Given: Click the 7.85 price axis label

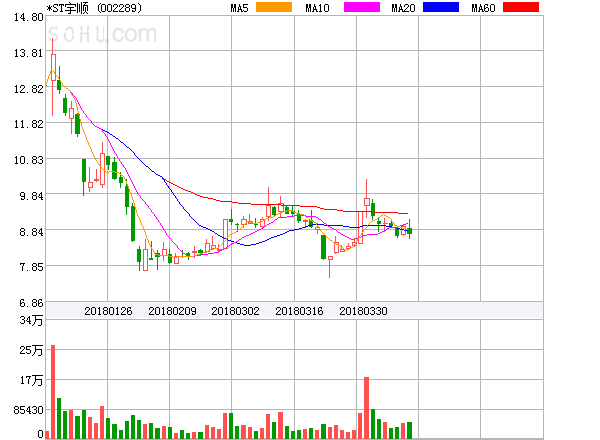Looking at the screenshot, I should tap(31, 267).
